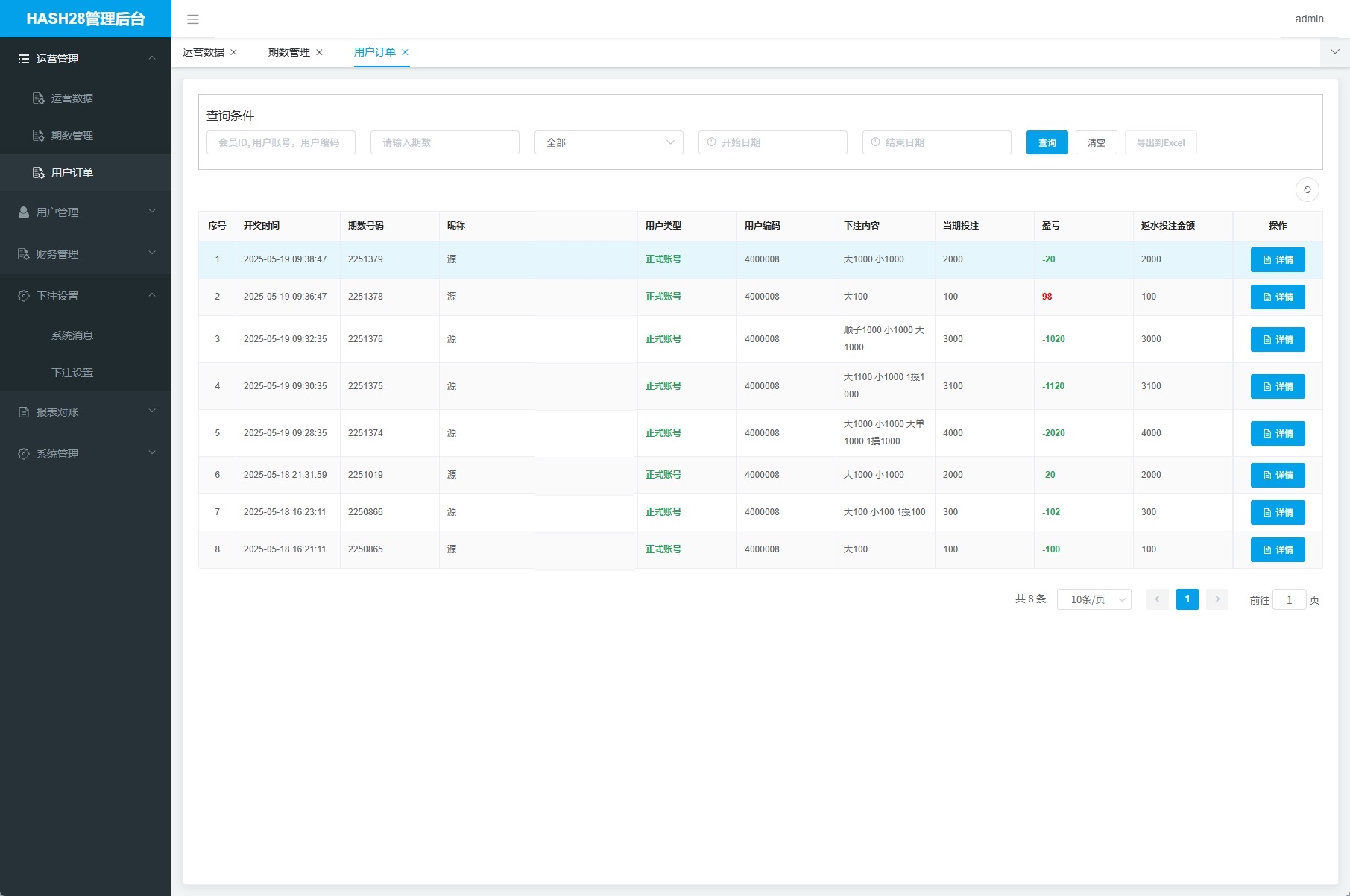Open 详情 for order period 2251378
This screenshot has height=896, width=1350.
pyautogui.click(x=1277, y=297)
